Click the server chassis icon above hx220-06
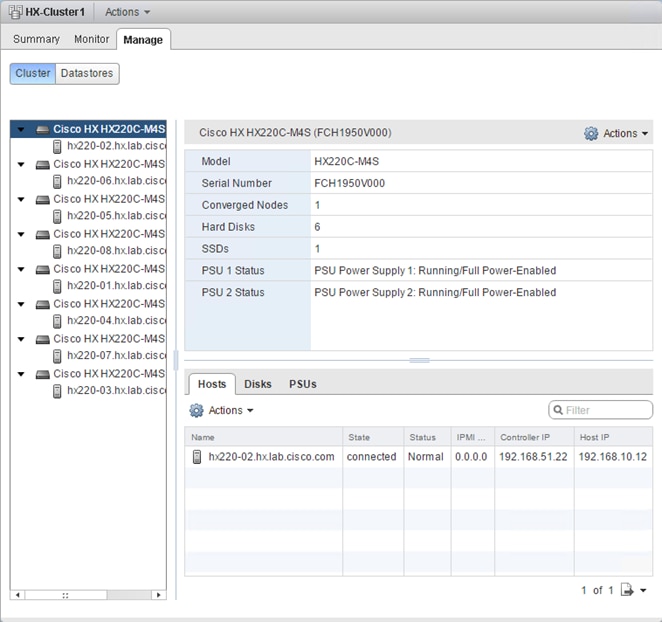 coord(43,165)
